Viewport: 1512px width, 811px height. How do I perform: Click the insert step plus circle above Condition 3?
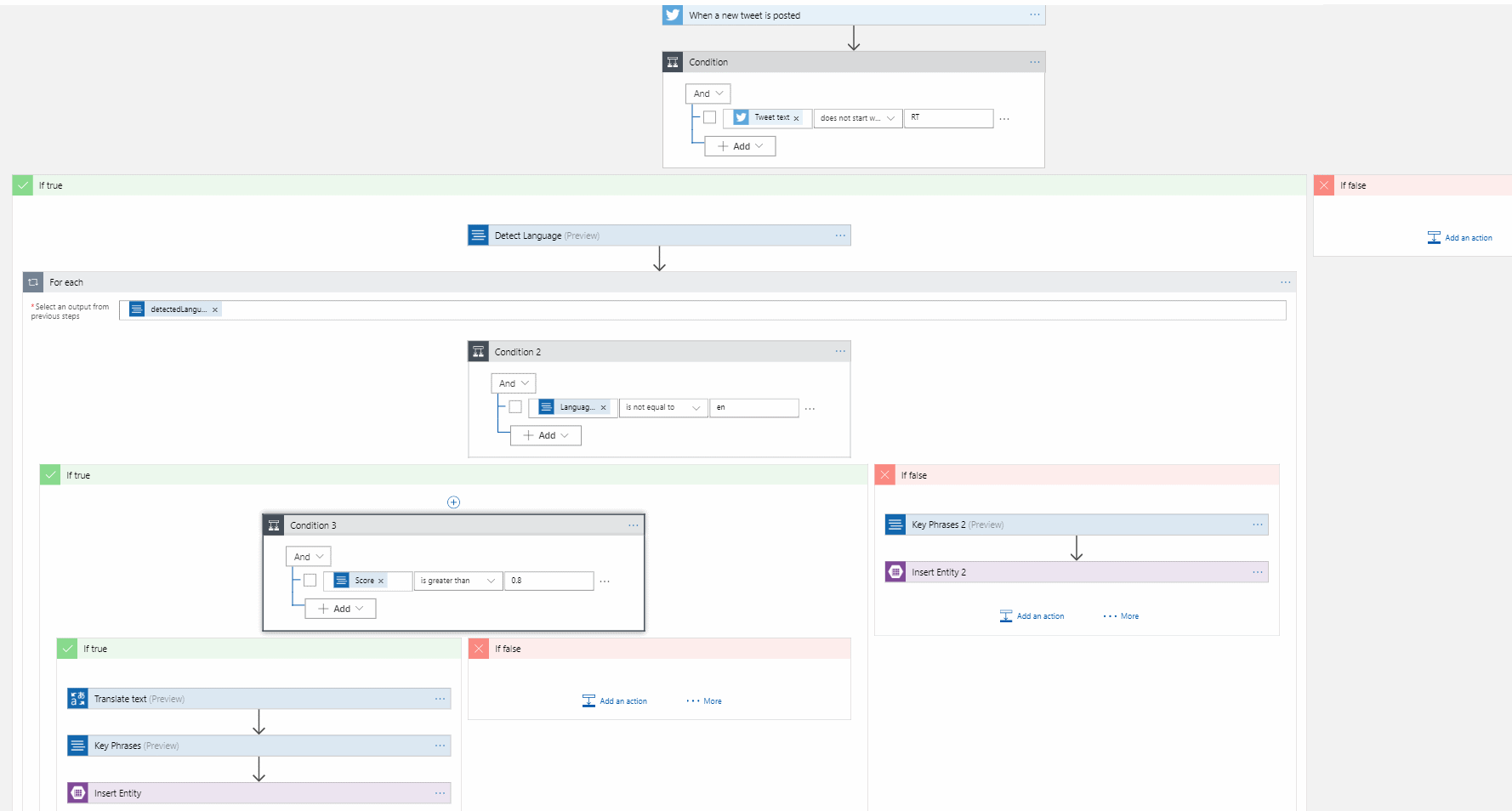pos(453,502)
